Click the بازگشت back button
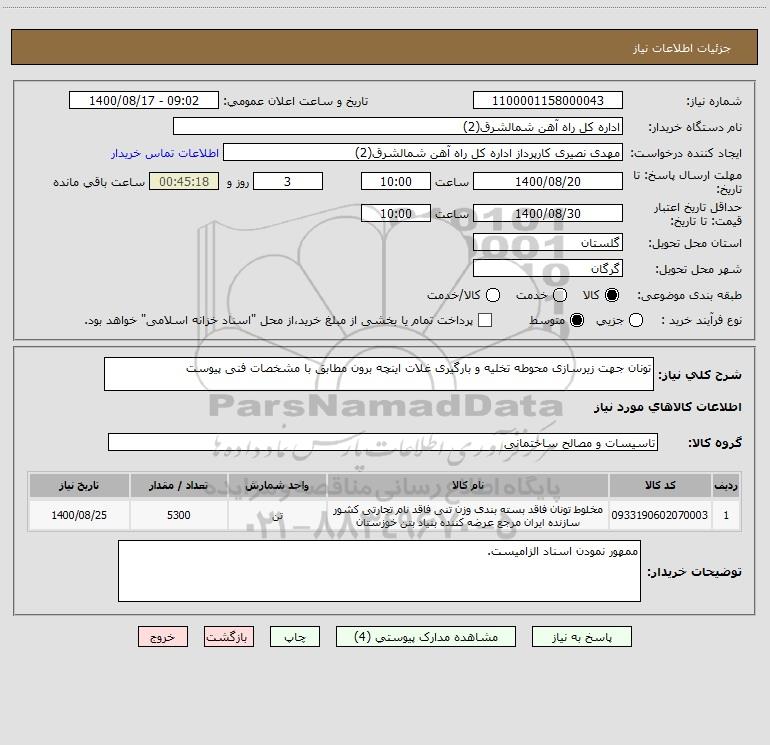The width and height of the screenshot is (770, 745). (x=229, y=637)
